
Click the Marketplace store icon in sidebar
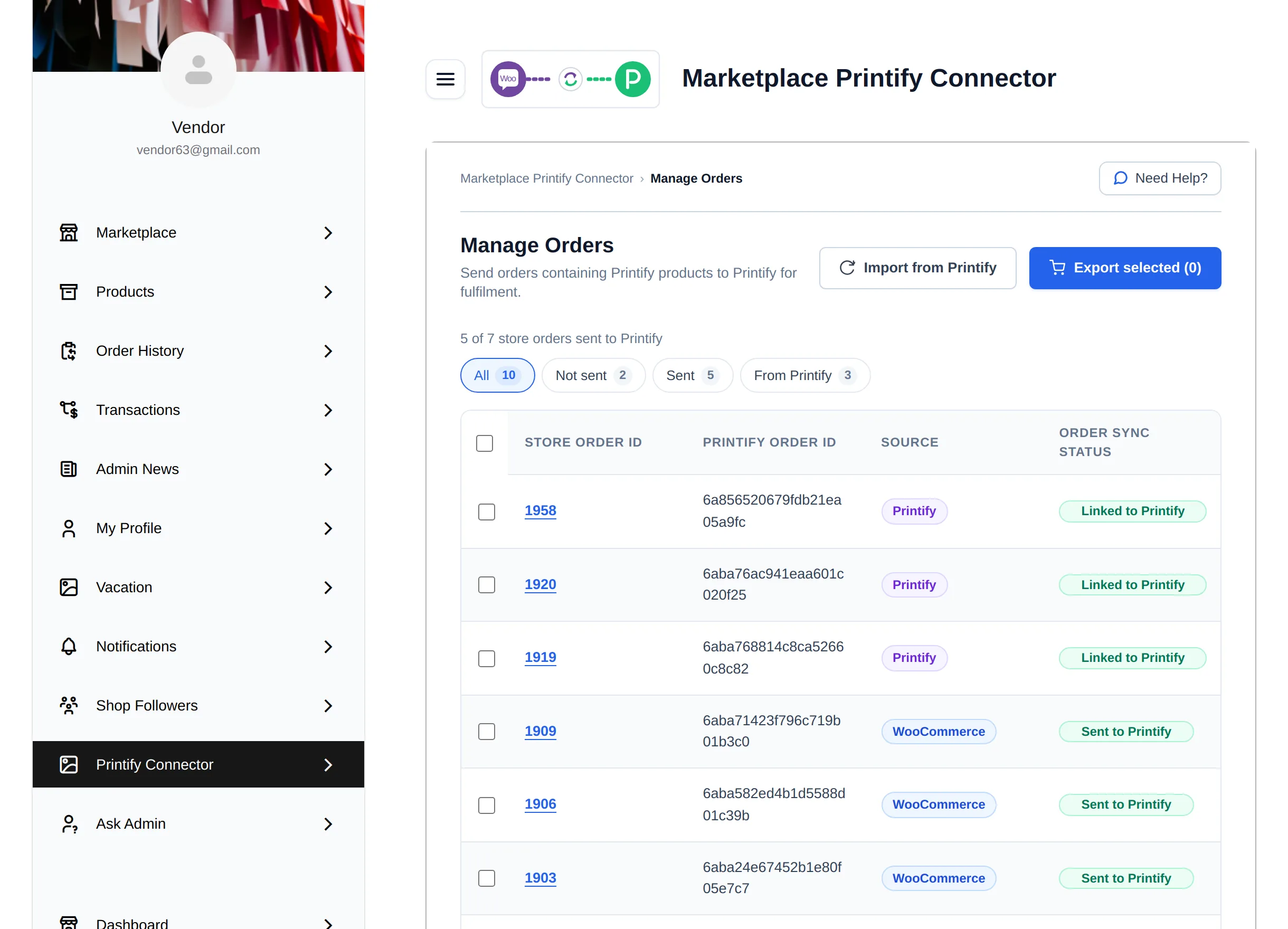click(x=69, y=233)
